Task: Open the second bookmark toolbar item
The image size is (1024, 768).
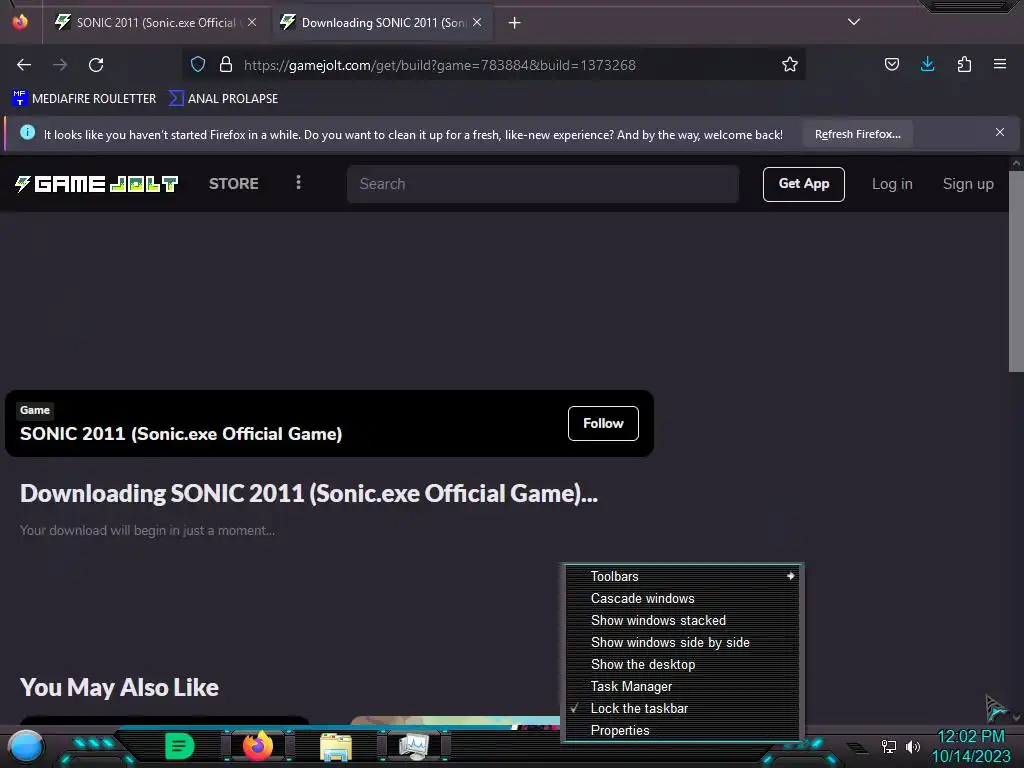Action: point(224,99)
